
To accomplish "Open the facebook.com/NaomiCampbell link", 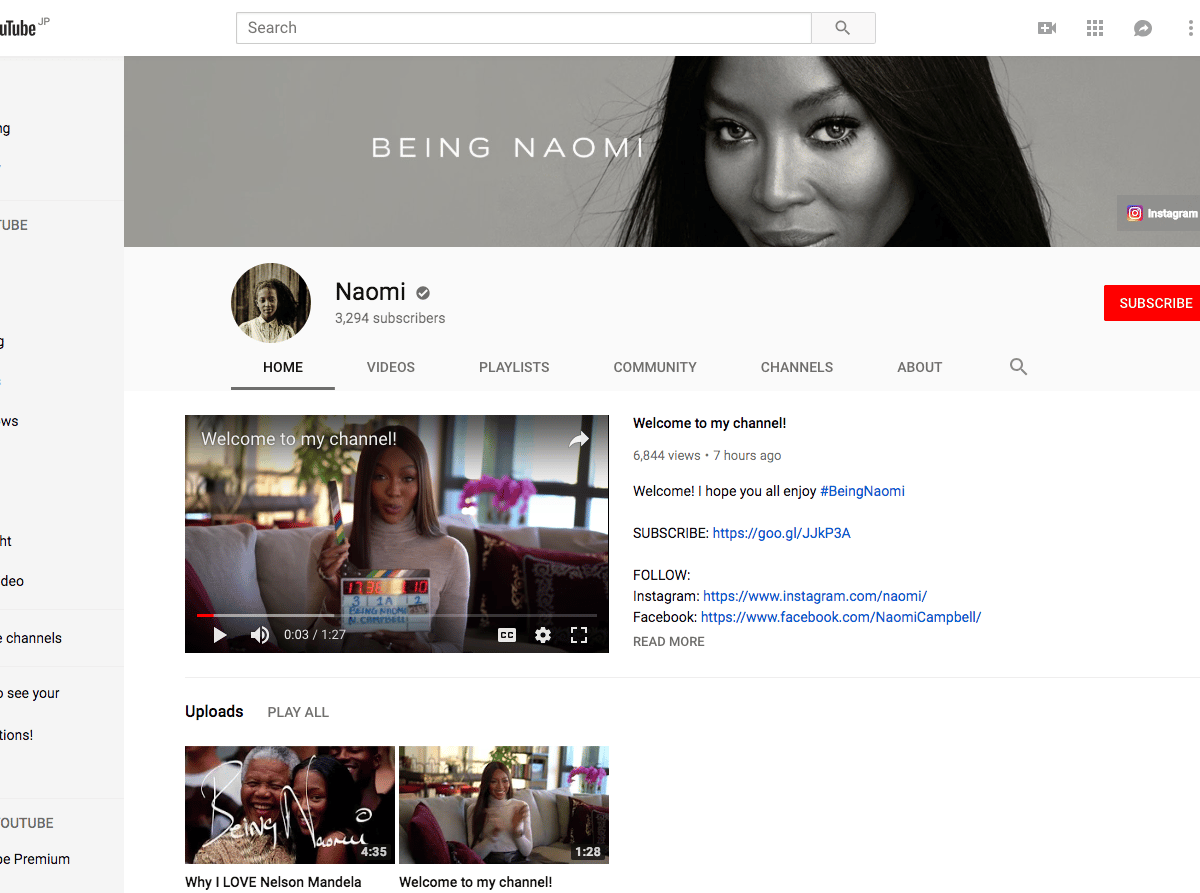I will (x=841, y=617).
